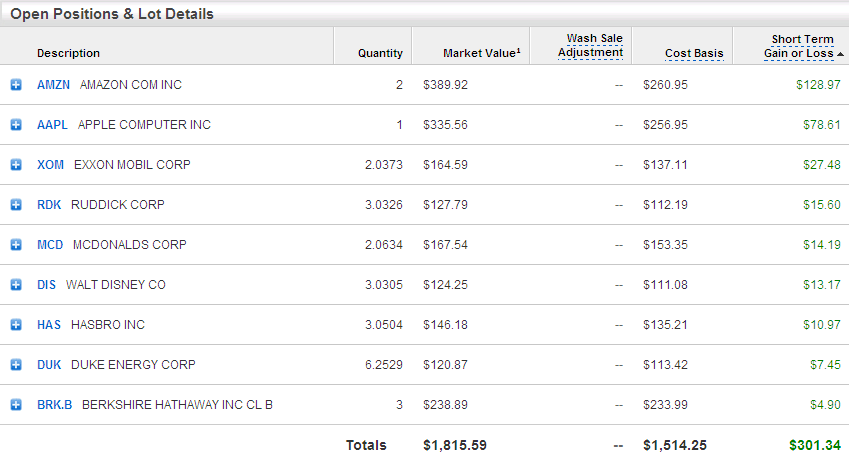Click the plus icon beside RDK

tap(16, 205)
